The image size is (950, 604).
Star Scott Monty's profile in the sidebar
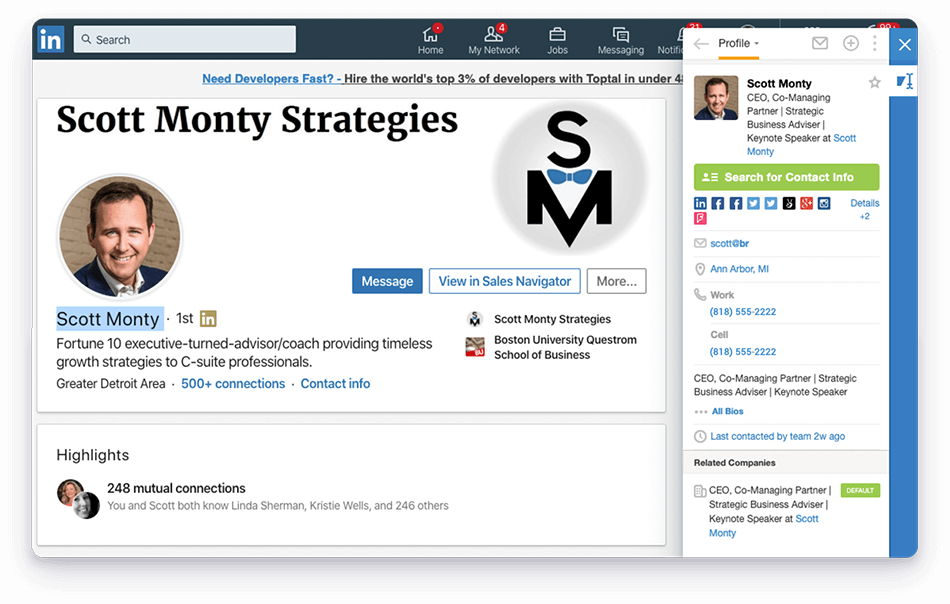875,83
